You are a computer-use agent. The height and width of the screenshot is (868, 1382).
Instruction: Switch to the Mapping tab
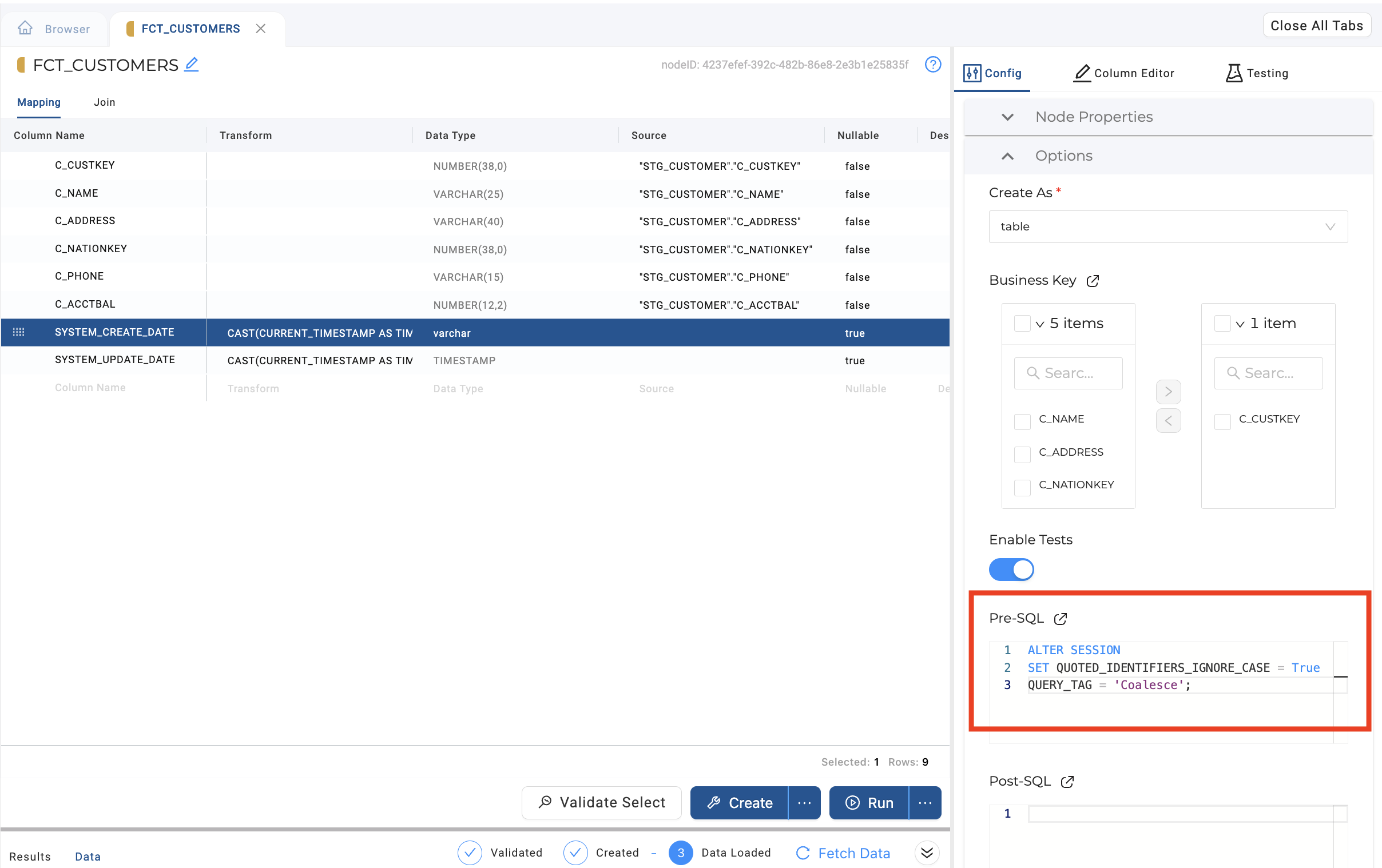(x=38, y=101)
